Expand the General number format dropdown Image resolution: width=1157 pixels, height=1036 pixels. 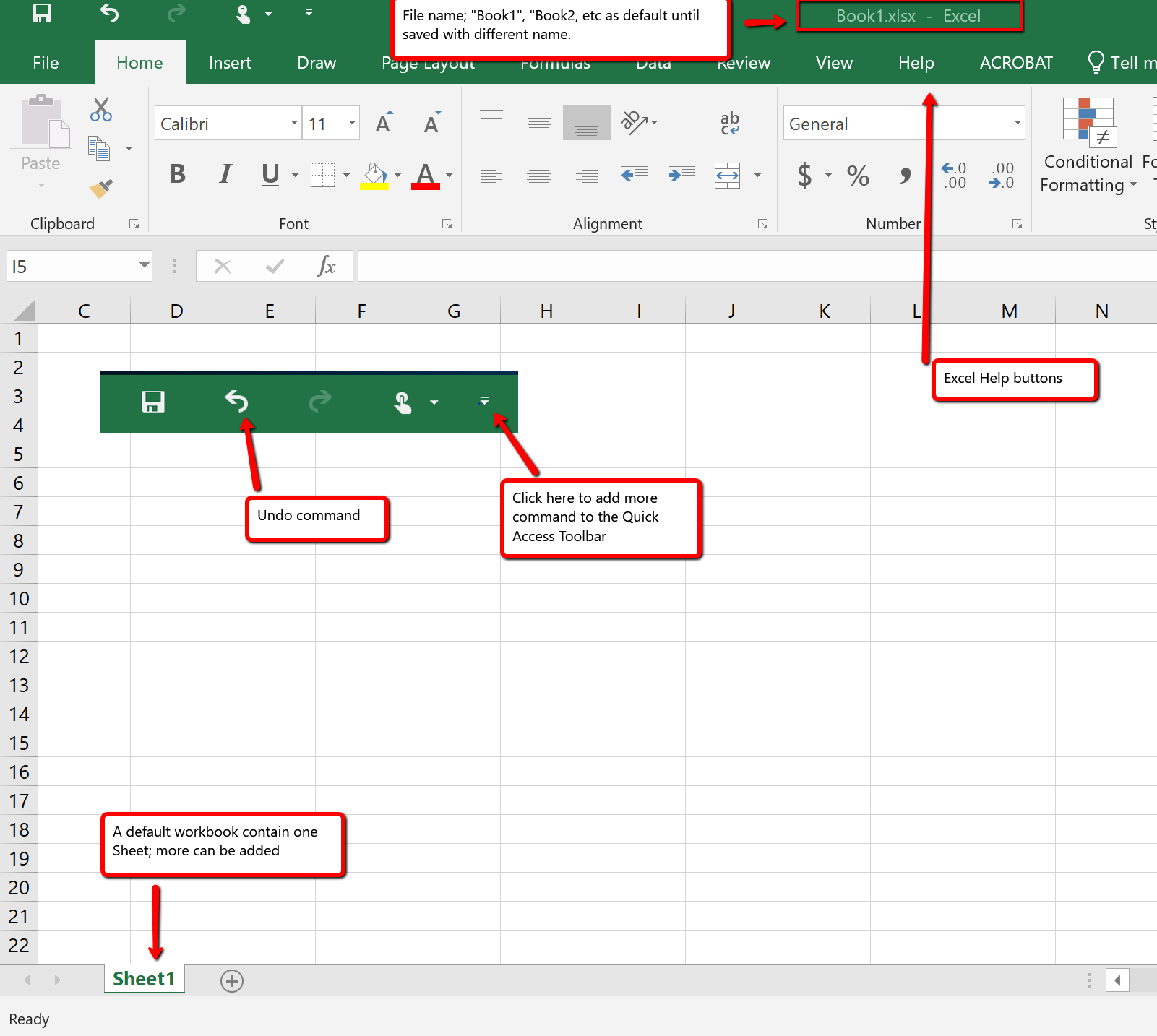click(1017, 124)
